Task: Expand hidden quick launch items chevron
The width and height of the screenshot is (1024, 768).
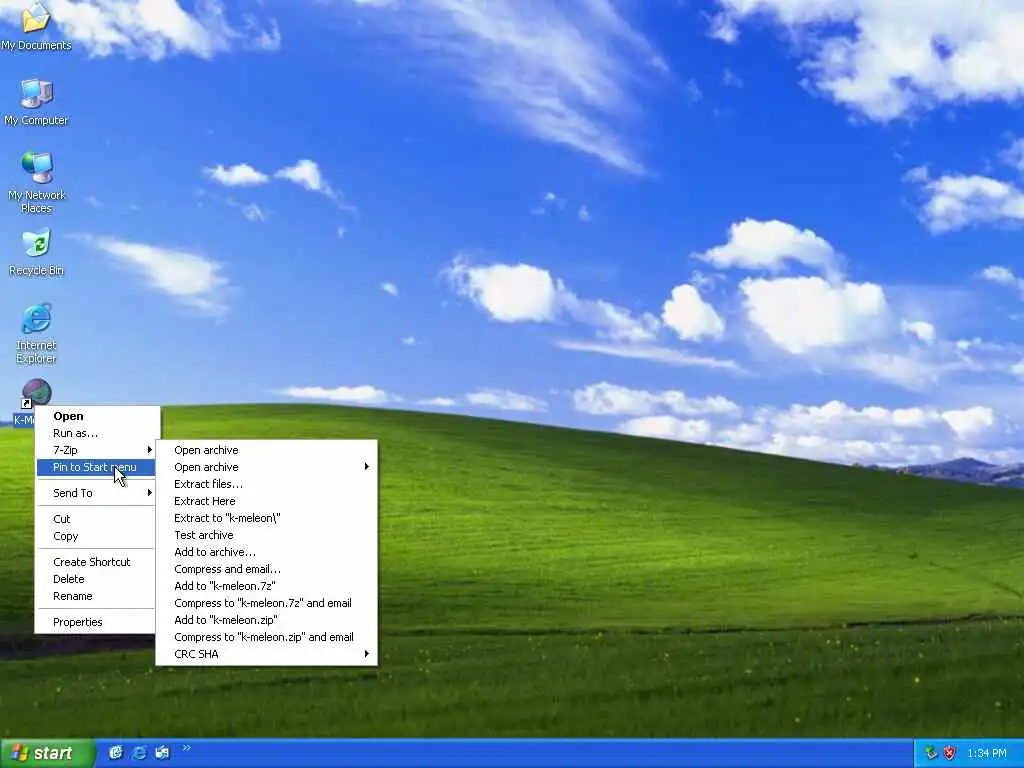Action: 186,748
